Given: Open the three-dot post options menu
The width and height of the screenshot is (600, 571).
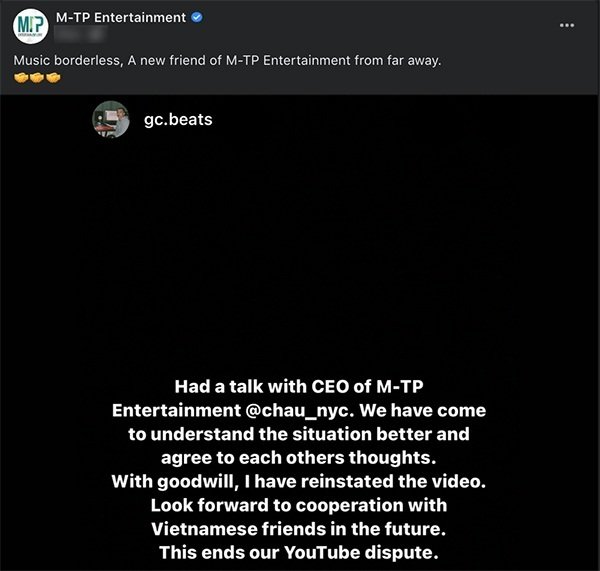Looking at the screenshot, I should tap(567, 25).
